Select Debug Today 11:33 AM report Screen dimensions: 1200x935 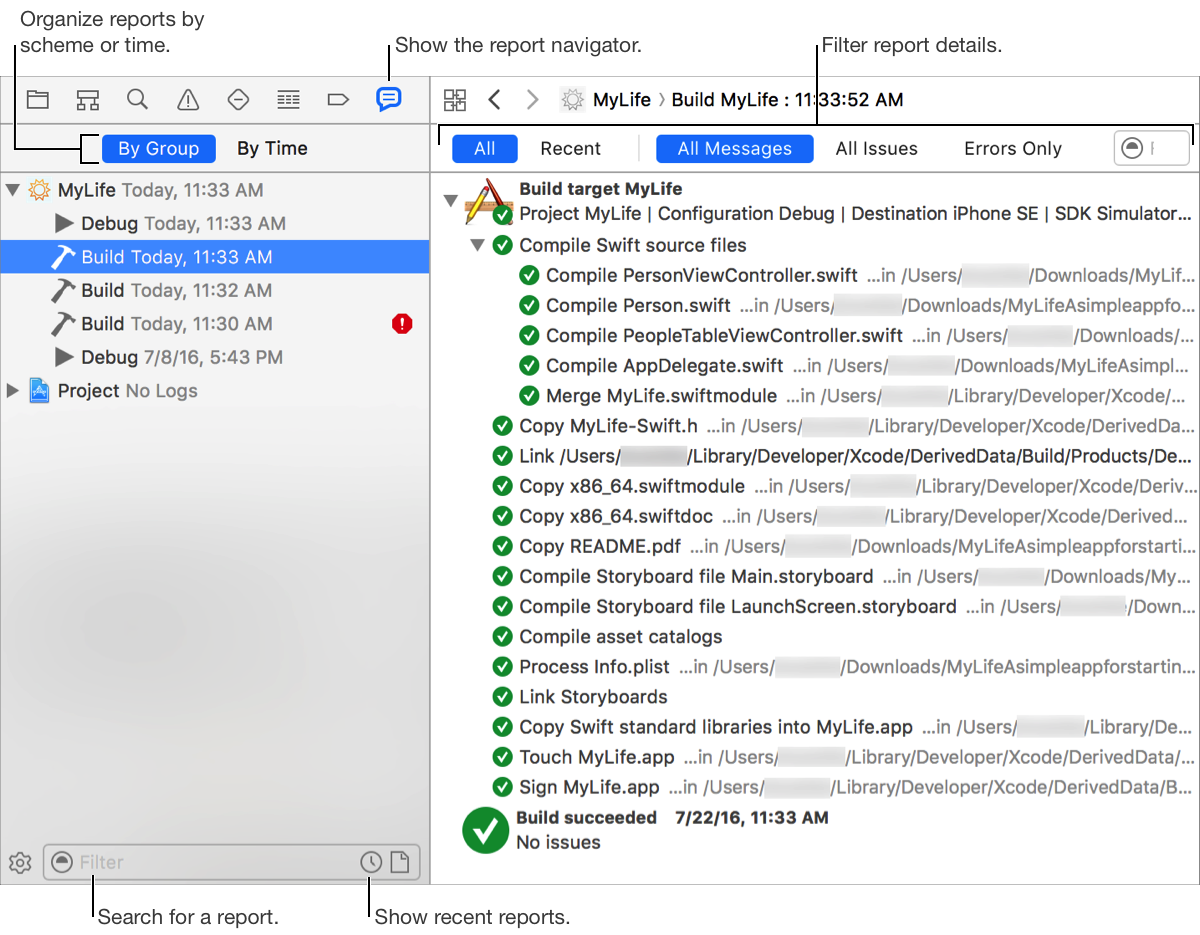tap(215, 223)
